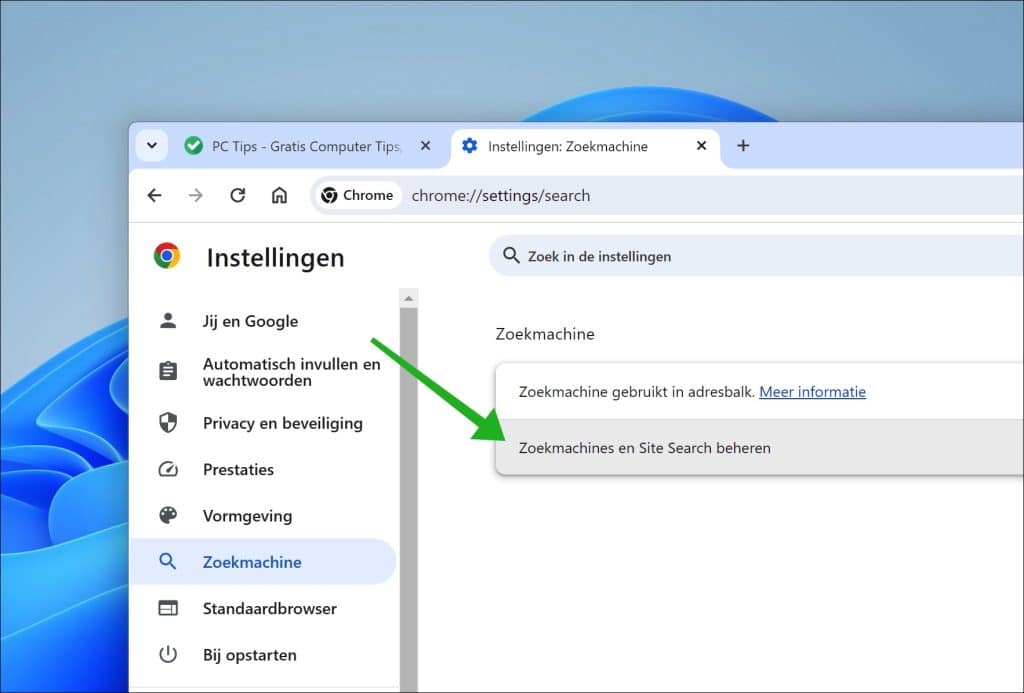Viewport: 1024px width, 693px height.
Task: Click the browser window icon for Standaardbrowser
Action: (x=168, y=608)
